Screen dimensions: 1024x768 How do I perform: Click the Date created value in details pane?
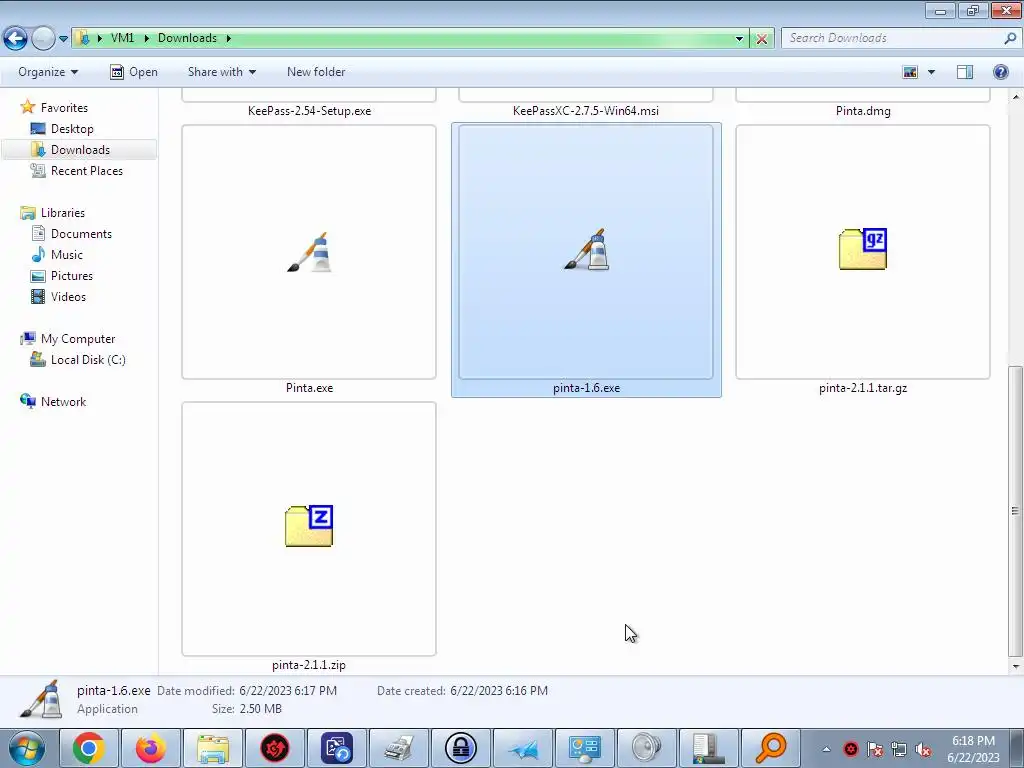pyautogui.click(x=499, y=691)
